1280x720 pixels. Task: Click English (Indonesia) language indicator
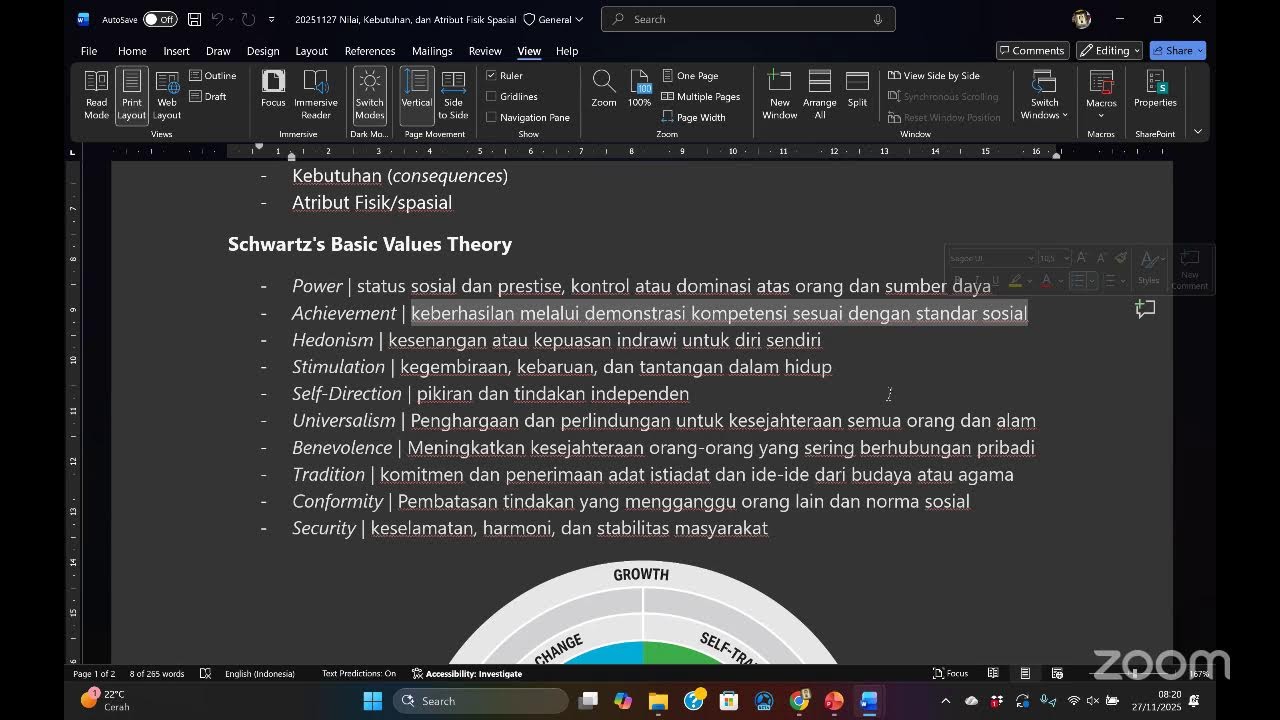(x=259, y=674)
